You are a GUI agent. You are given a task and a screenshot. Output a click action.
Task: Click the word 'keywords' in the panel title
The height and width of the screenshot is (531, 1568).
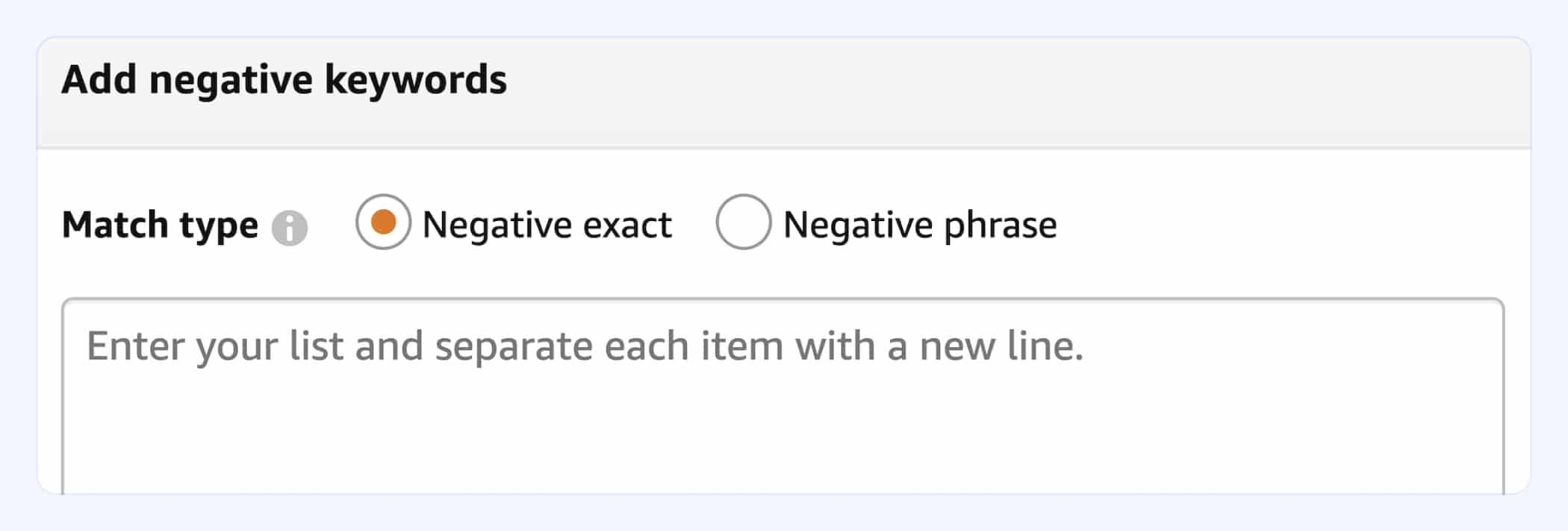pyautogui.click(x=416, y=80)
